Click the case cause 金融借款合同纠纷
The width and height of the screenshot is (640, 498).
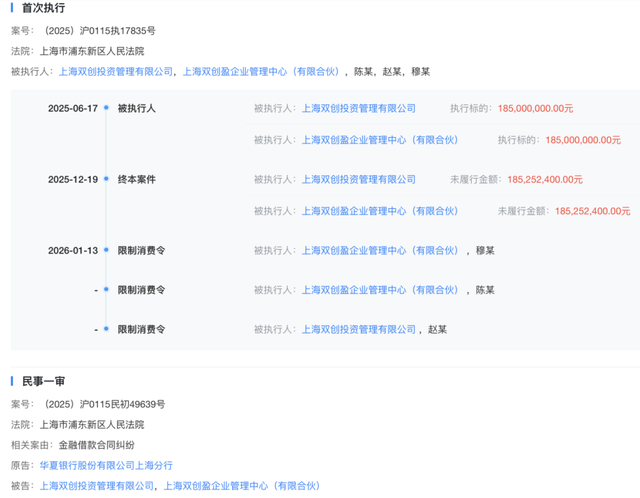click(97, 445)
